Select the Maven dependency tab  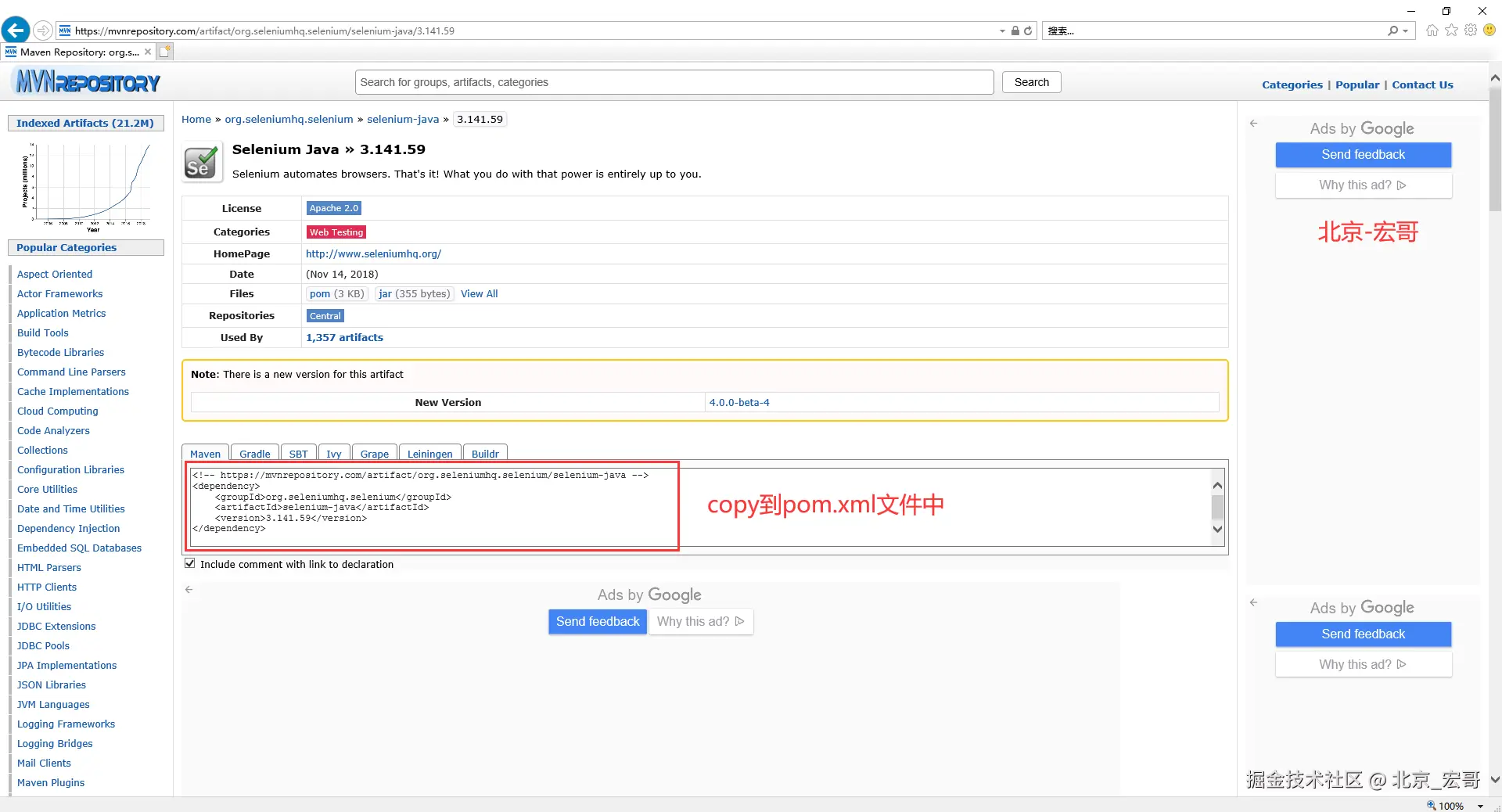205,454
